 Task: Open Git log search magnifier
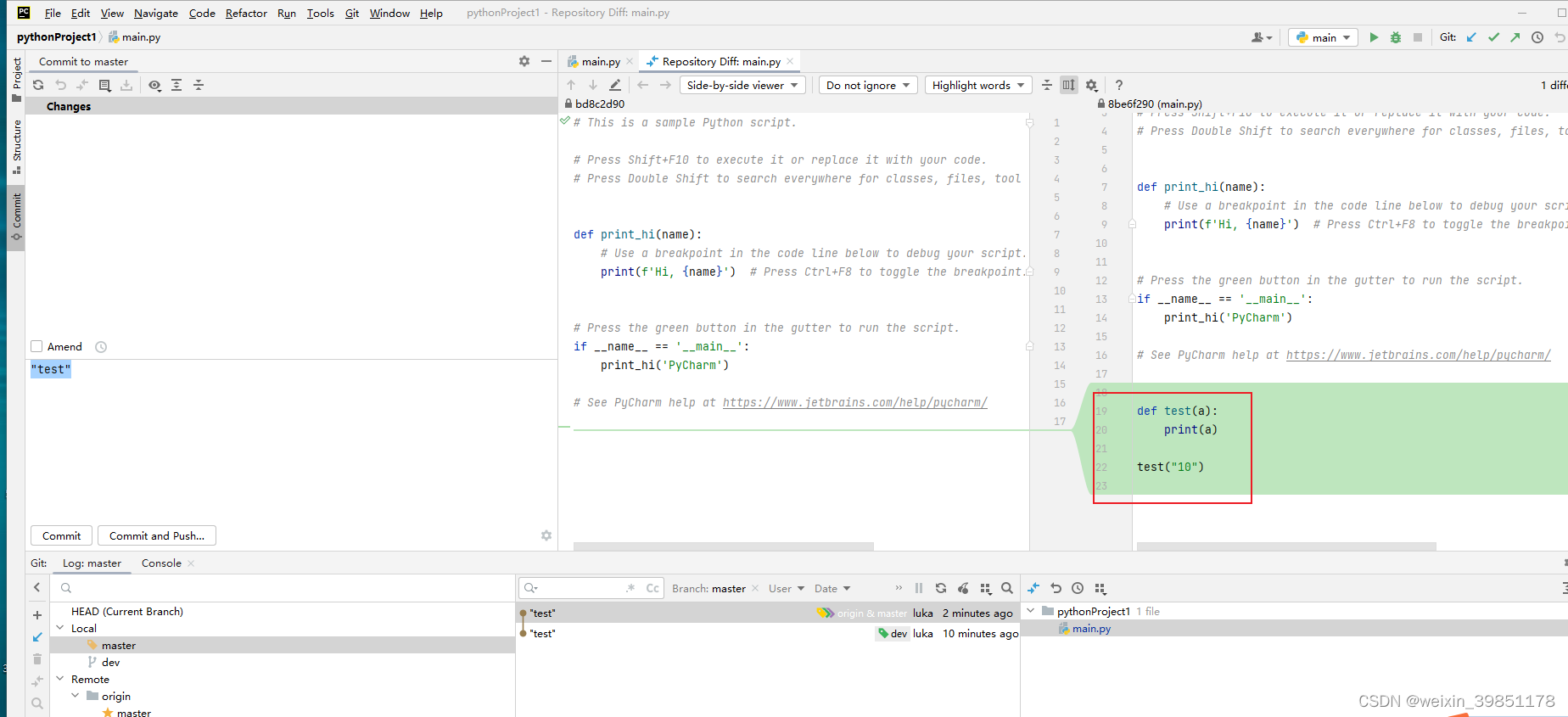(1007, 588)
